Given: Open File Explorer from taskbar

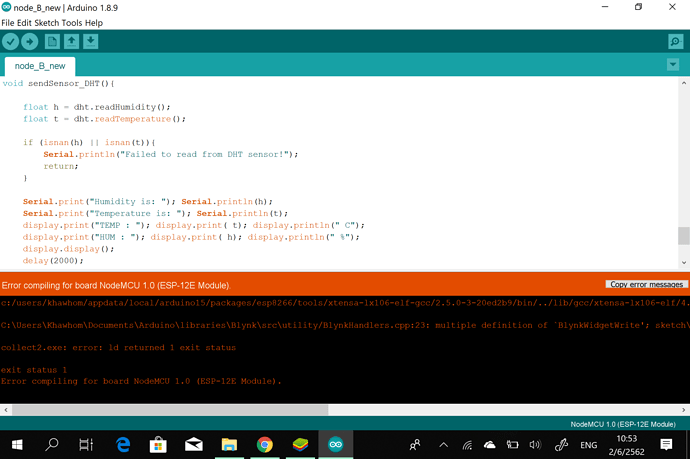Looking at the screenshot, I should [229, 445].
